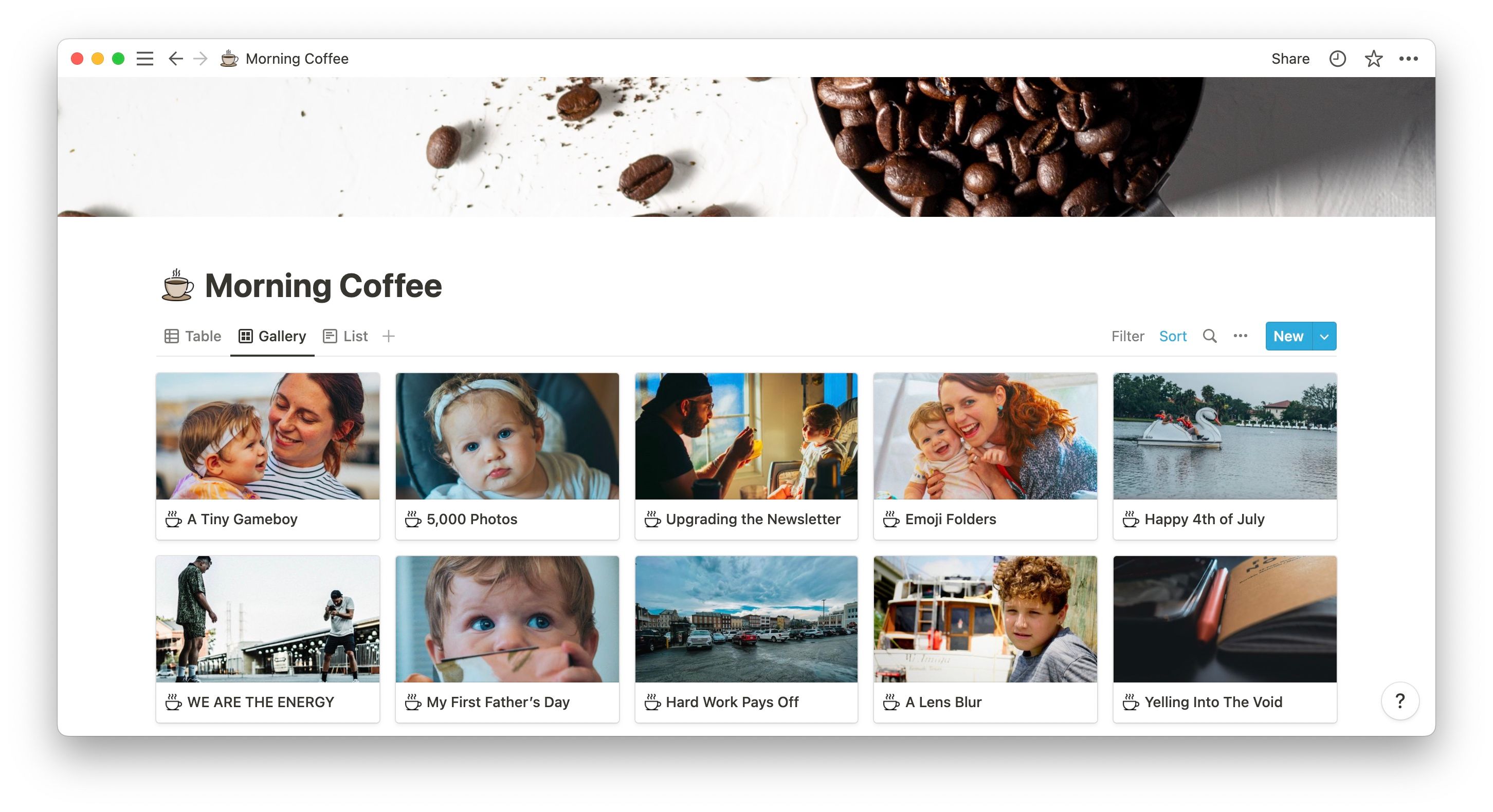This screenshot has height=812, width=1493.
Task: Open the help question mark button
Action: pos(1399,701)
